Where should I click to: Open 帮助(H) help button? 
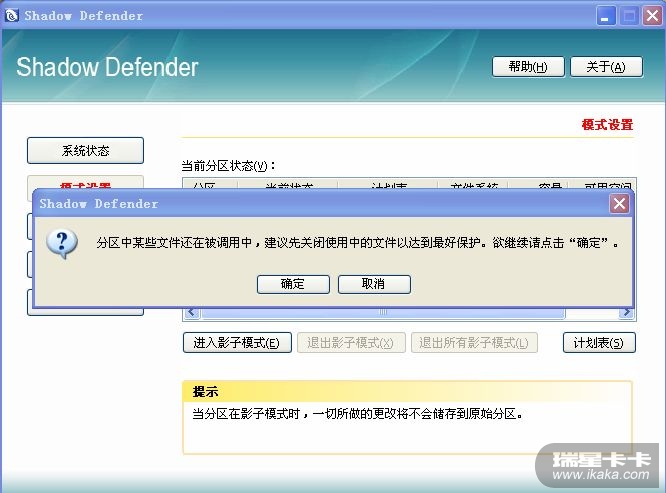[x=528, y=67]
